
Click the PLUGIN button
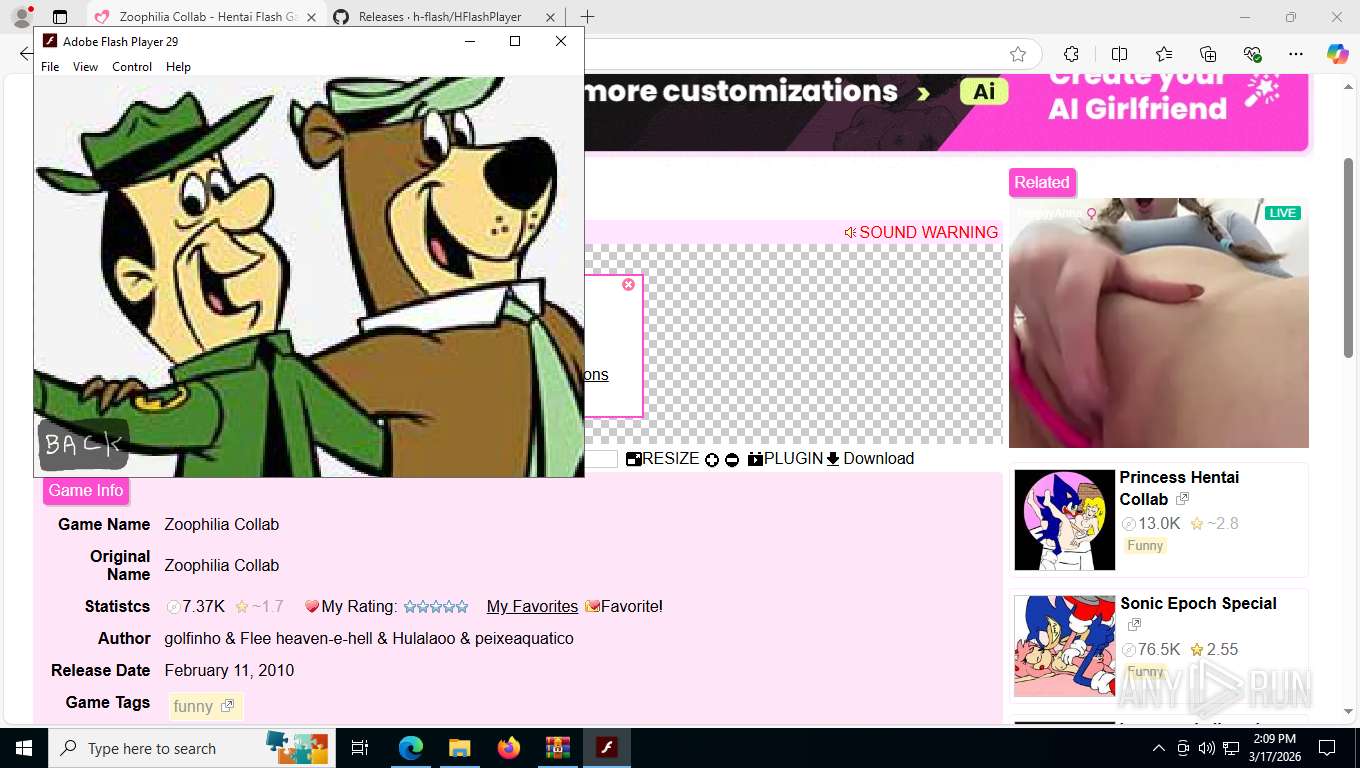(x=785, y=458)
